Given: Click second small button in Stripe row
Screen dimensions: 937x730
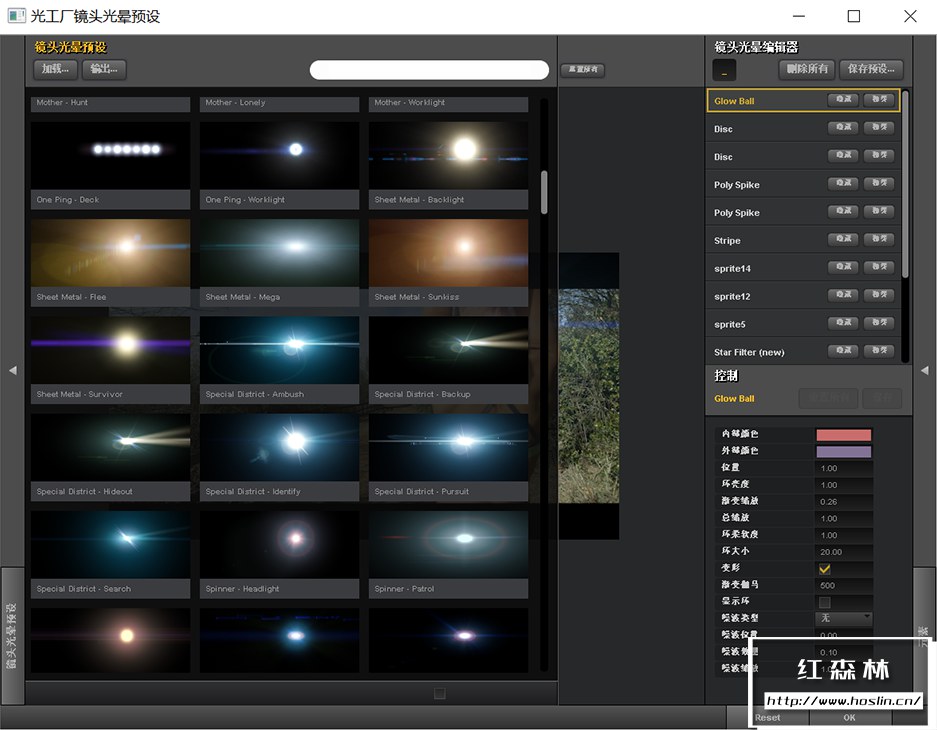Looking at the screenshot, I should [x=878, y=240].
